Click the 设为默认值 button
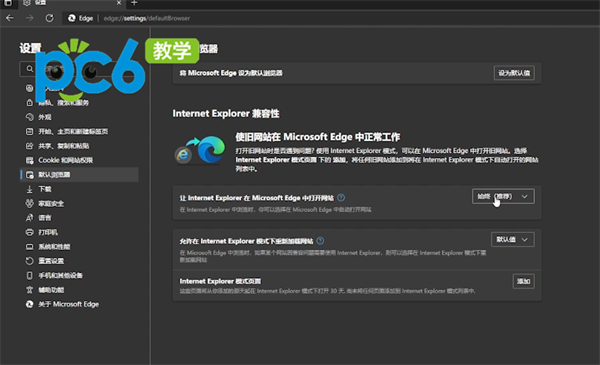 tap(514, 73)
